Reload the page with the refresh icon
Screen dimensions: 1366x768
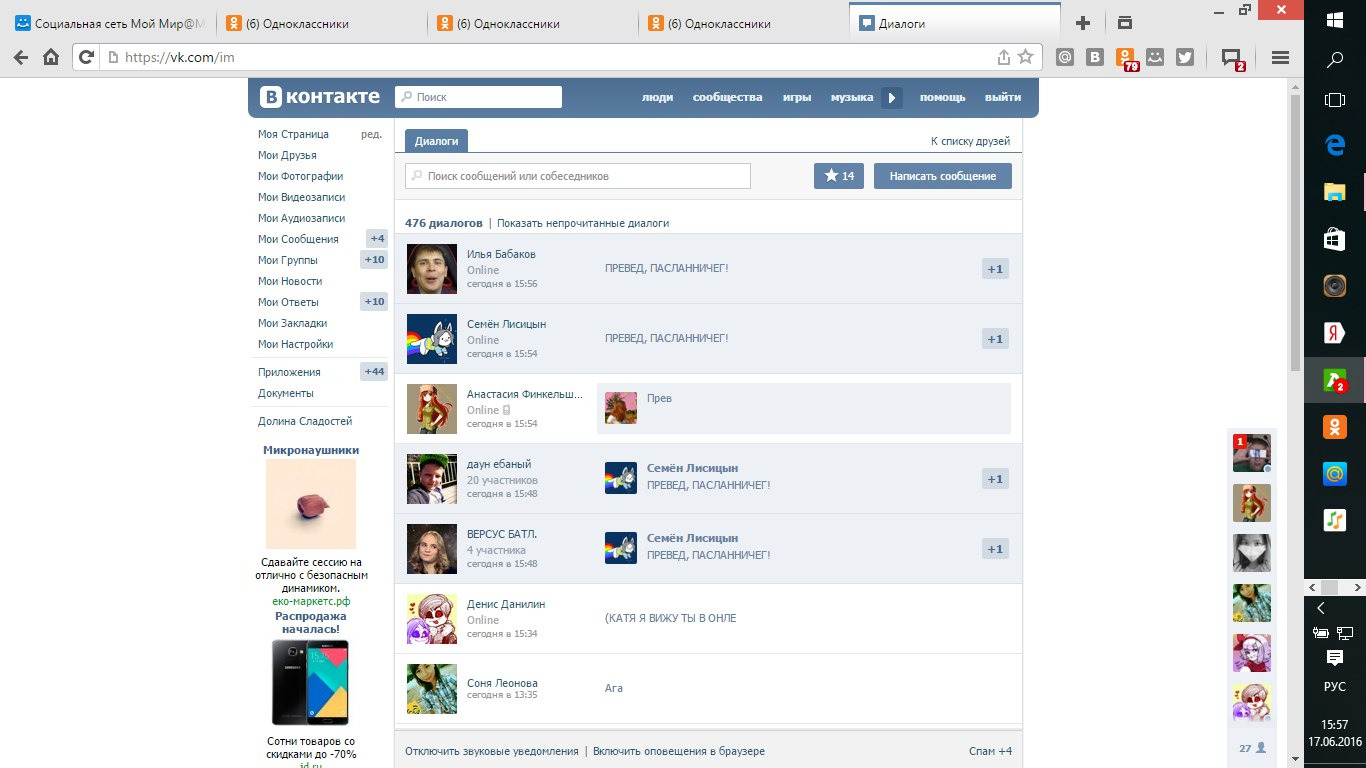(86, 57)
